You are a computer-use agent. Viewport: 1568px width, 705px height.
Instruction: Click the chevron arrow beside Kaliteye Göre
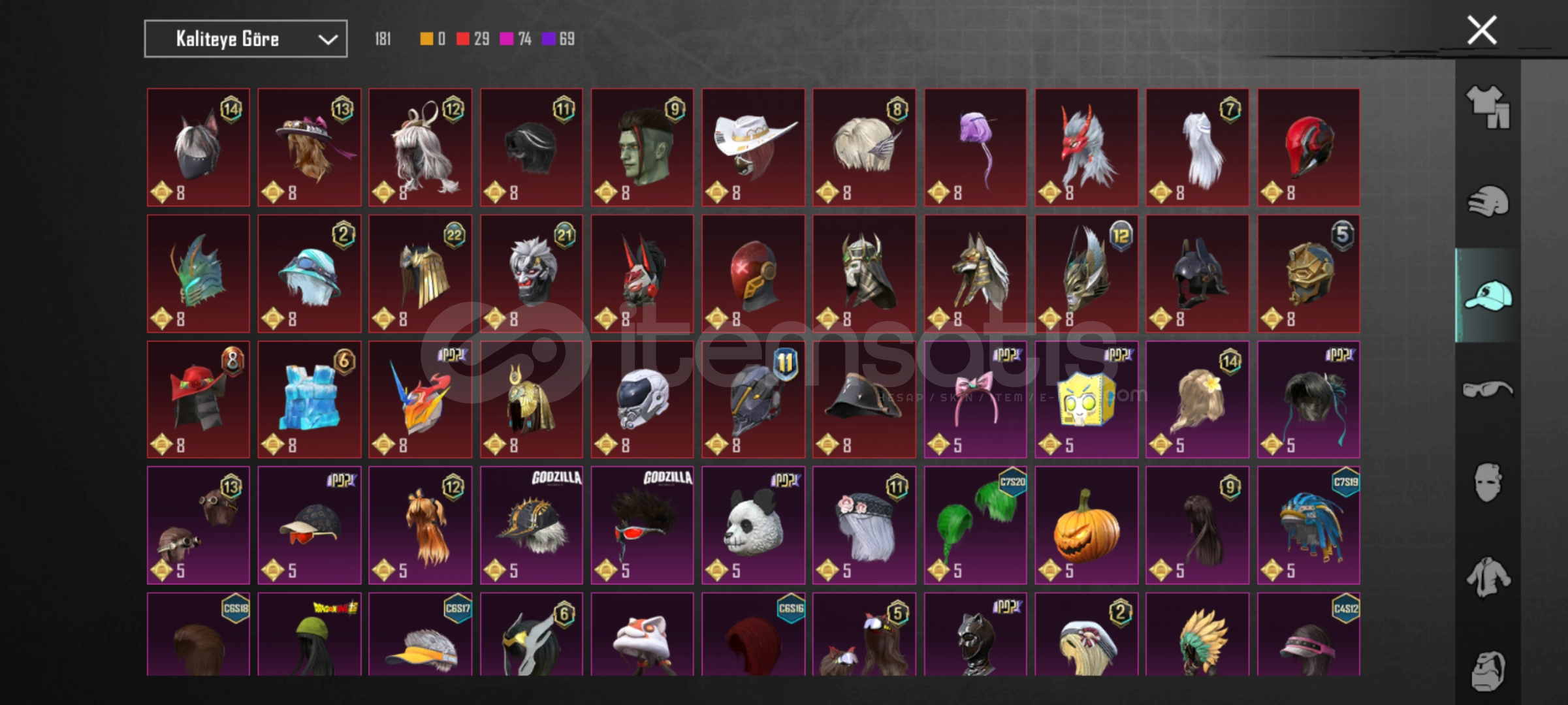click(328, 40)
